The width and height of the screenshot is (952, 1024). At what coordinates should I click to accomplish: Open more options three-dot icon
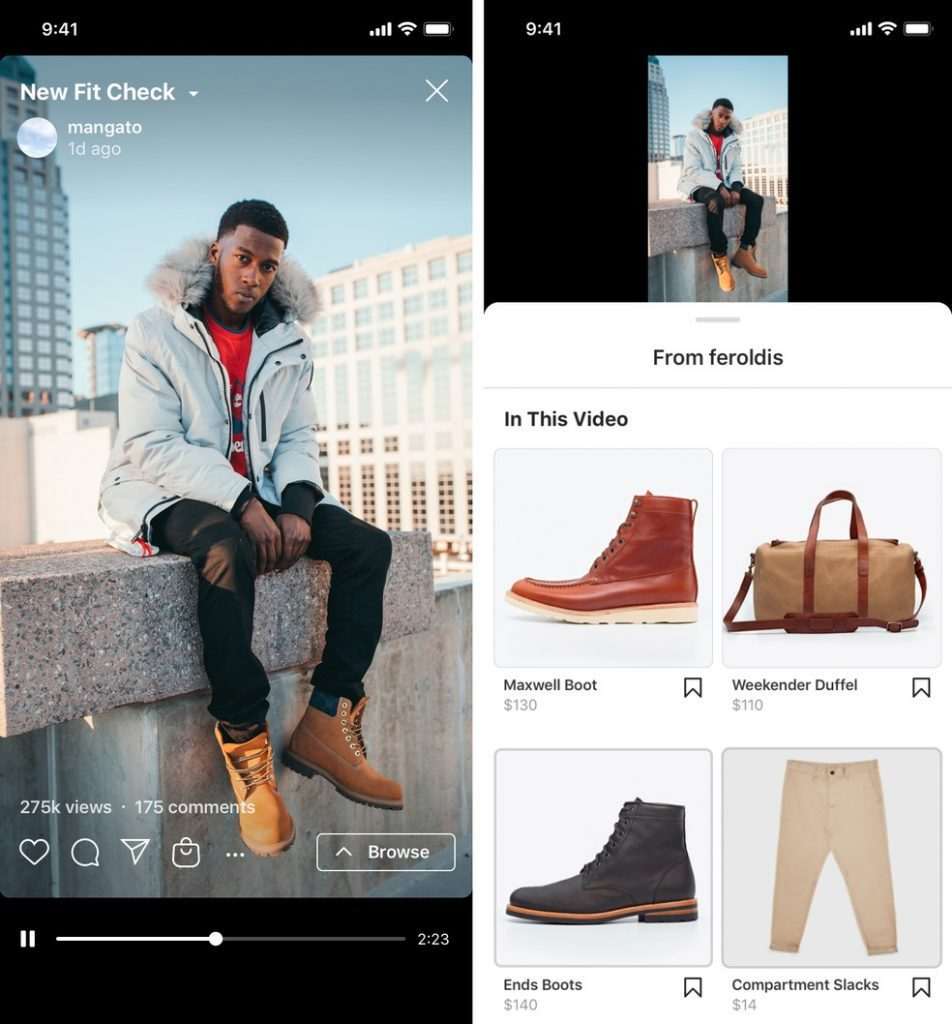coord(234,855)
